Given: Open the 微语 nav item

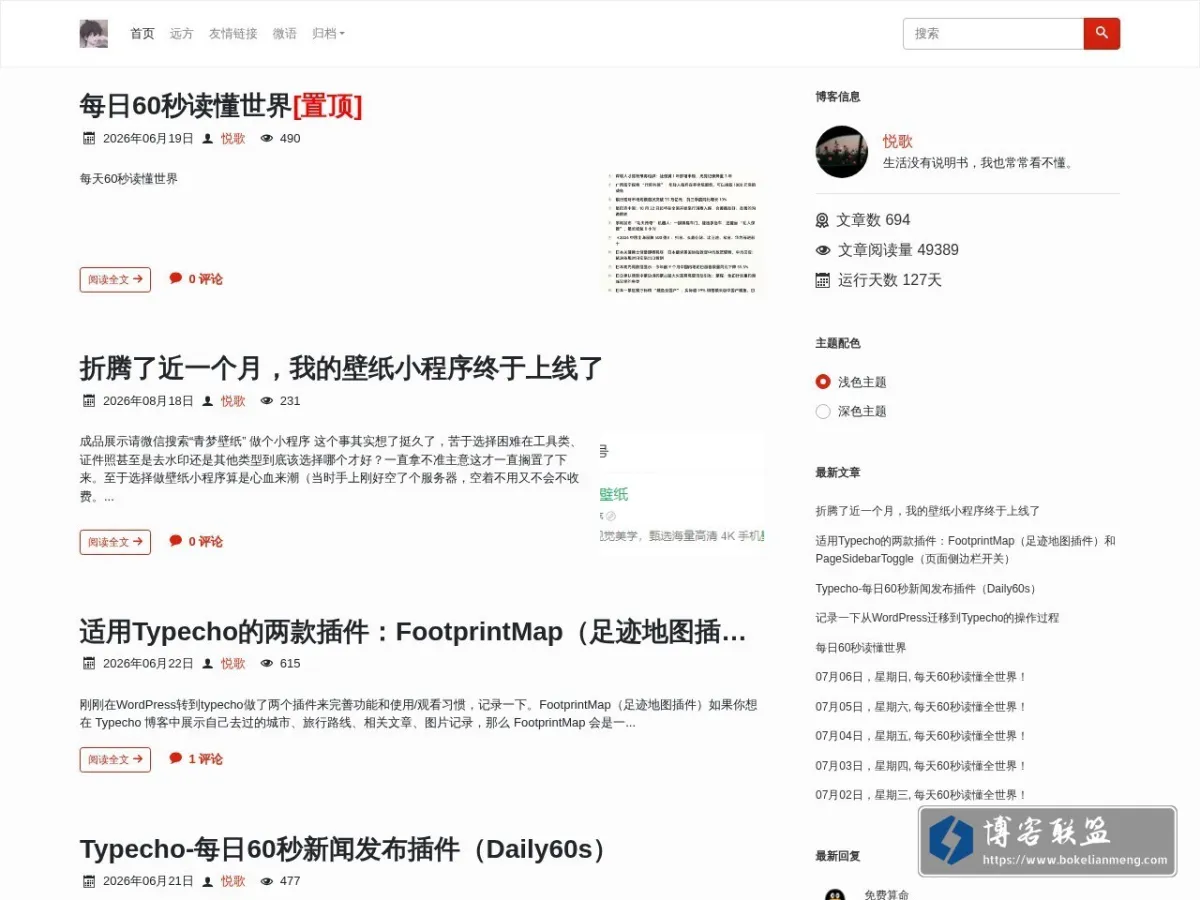Looking at the screenshot, I should (x=284, y=33).
